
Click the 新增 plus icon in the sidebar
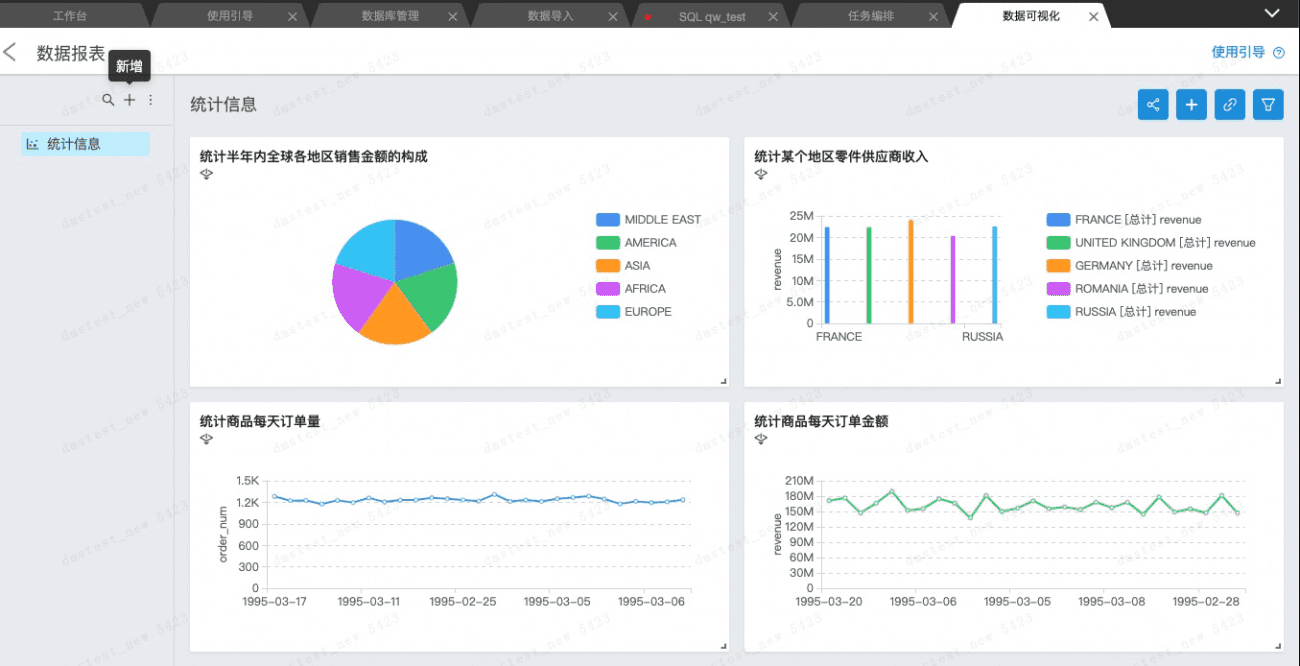point(129,100)
